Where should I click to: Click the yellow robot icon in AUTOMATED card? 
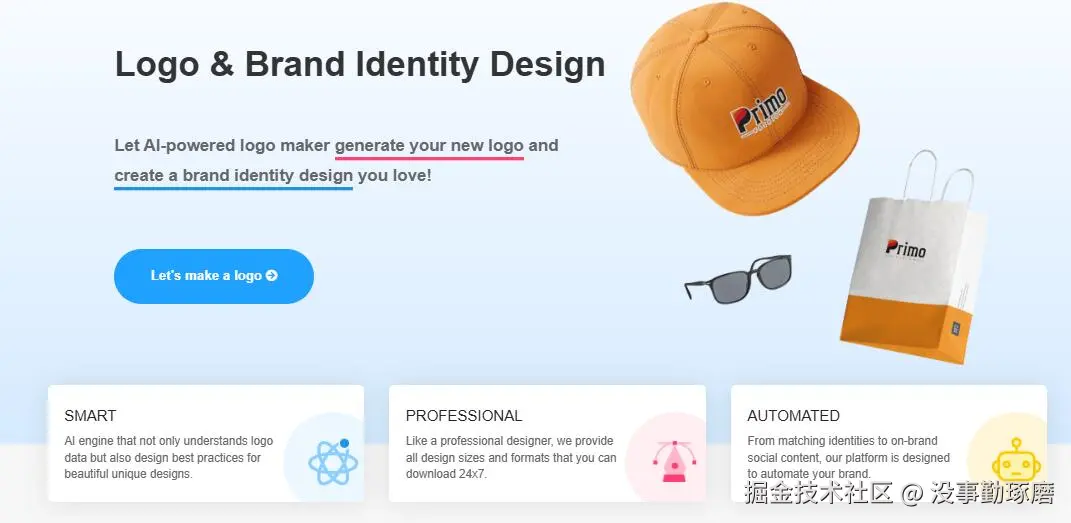(x=1016, y=460)
